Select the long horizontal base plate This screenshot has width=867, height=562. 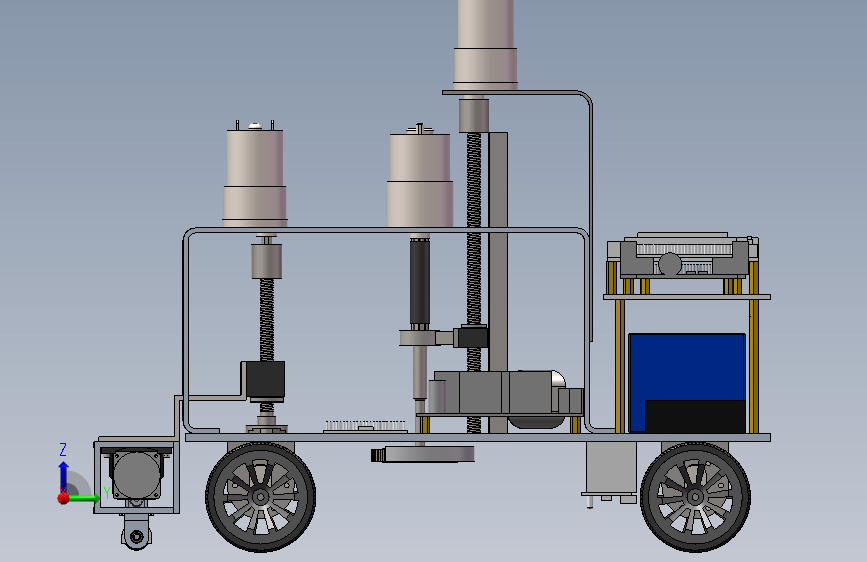coord(478,438)
